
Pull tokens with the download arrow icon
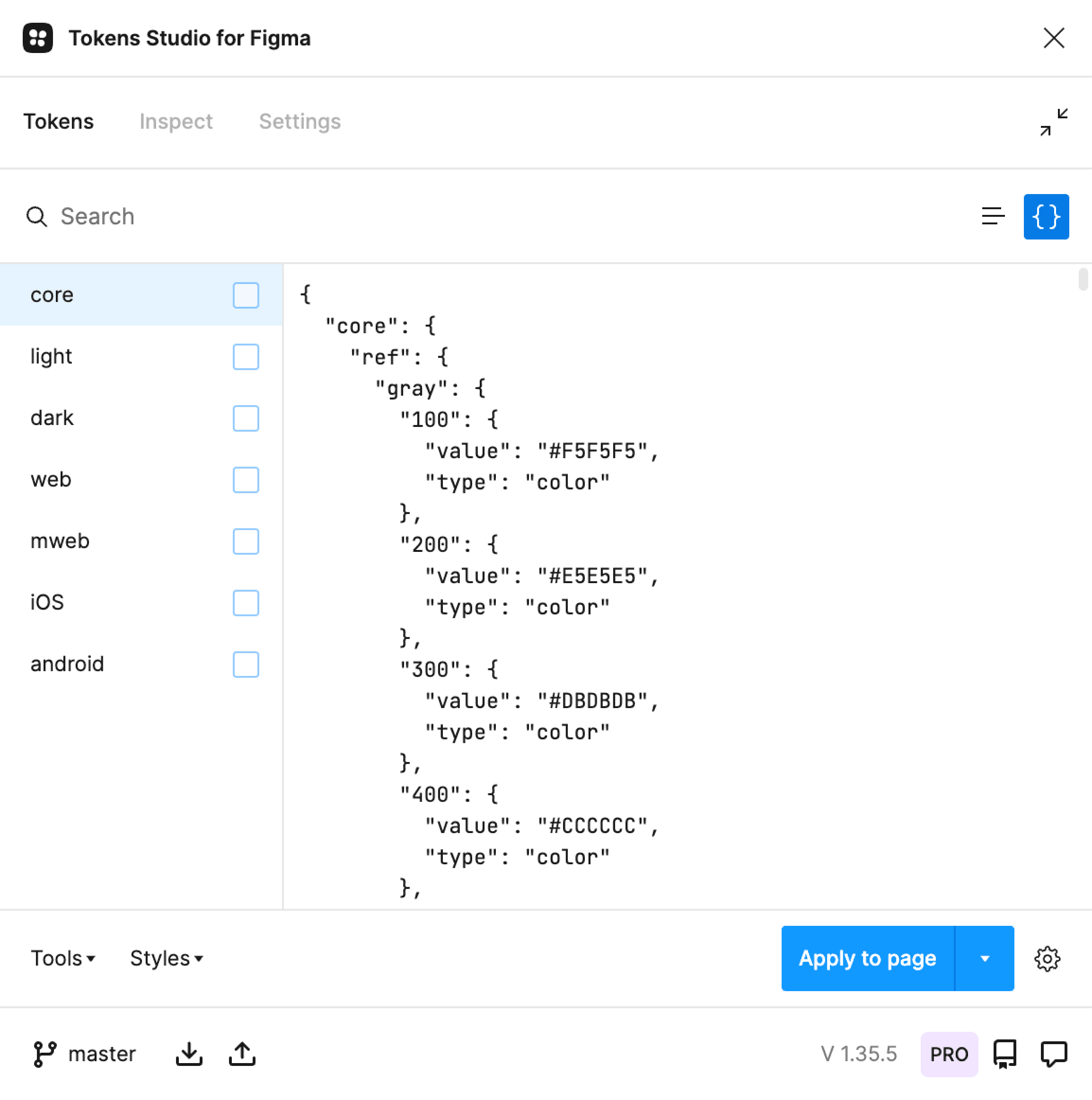point(189,1055)
